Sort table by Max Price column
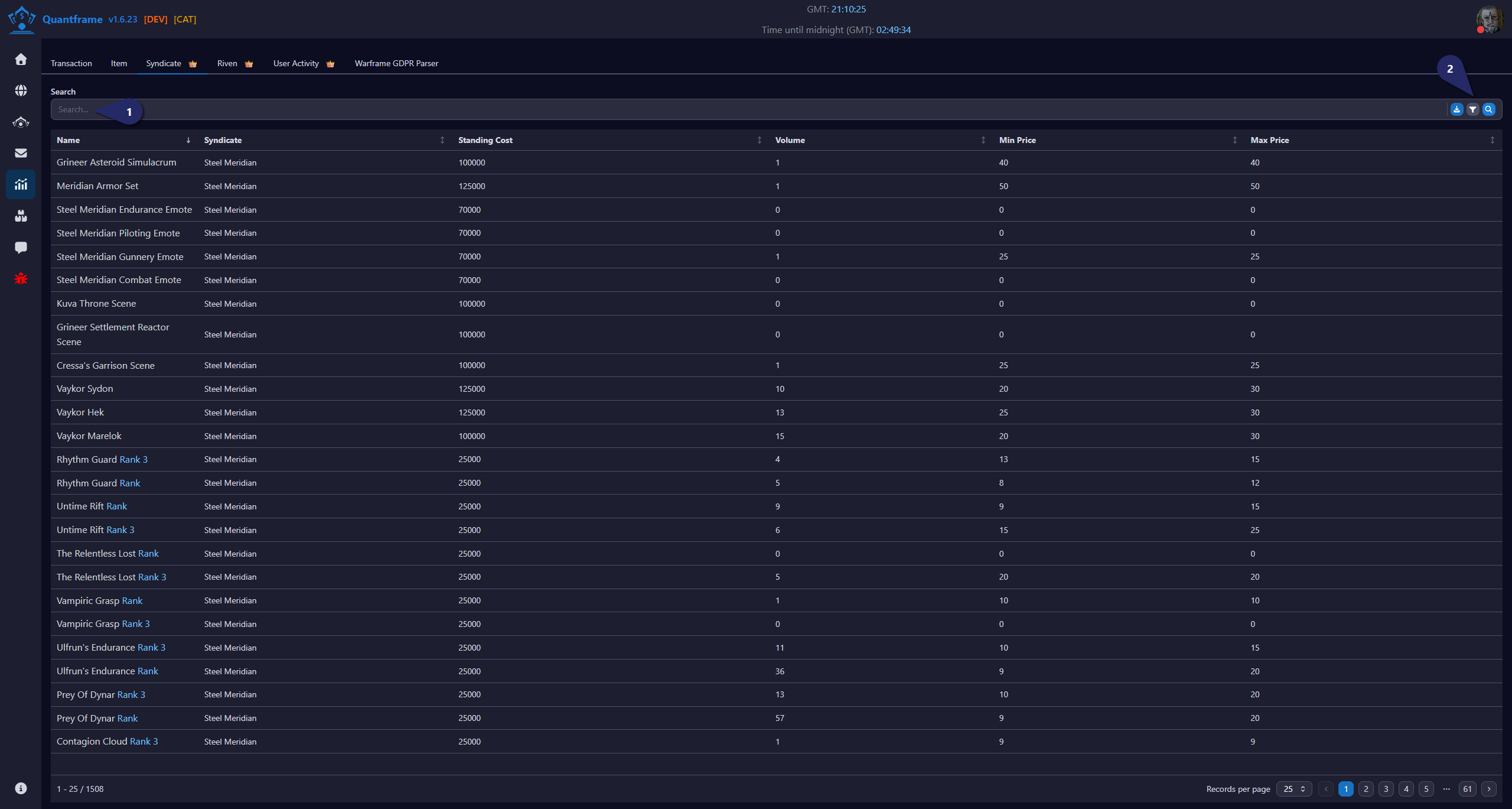 pyautogui.click(x=1373, y=140)
